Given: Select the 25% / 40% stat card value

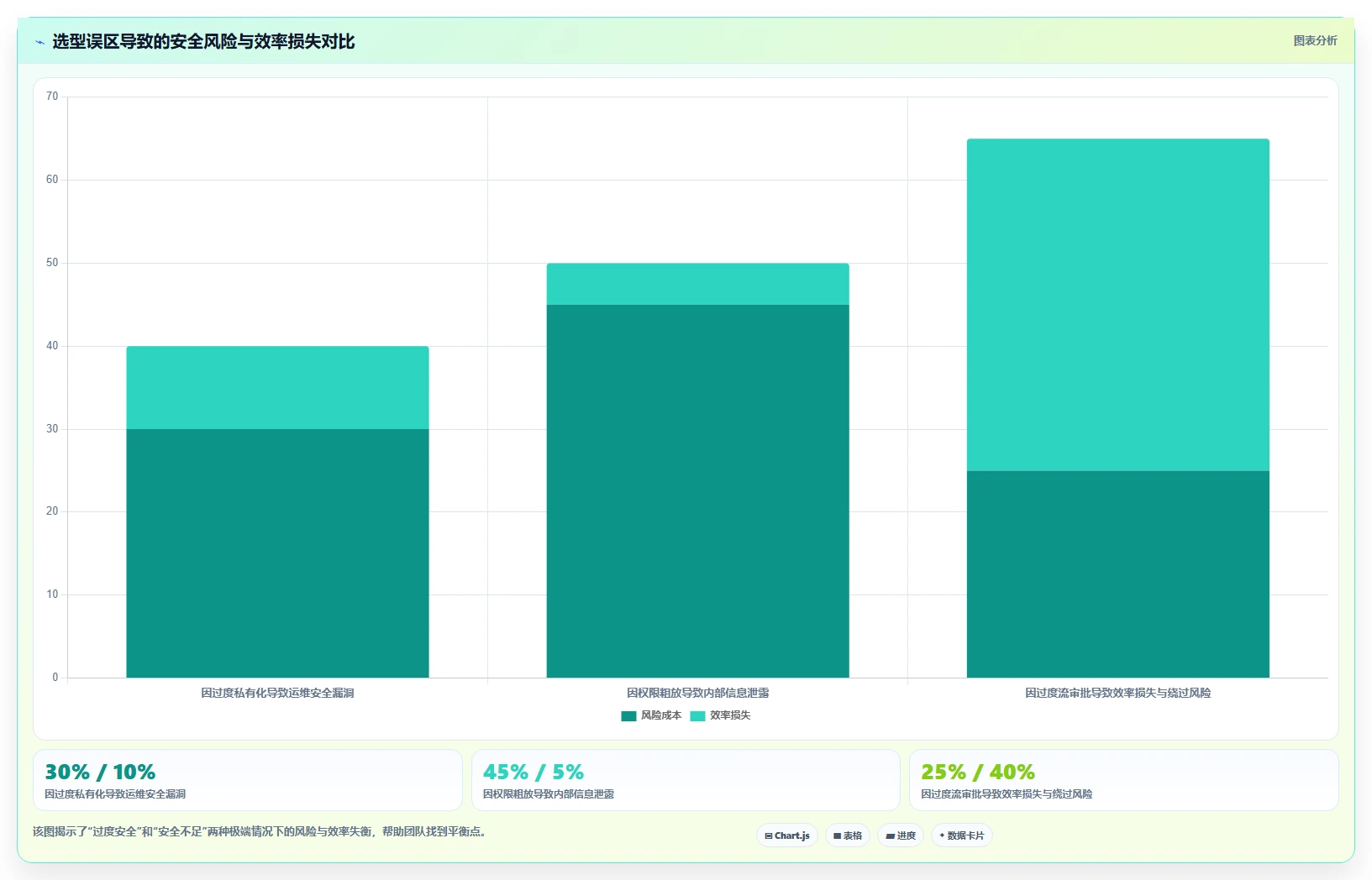Looking at the screenshot, I should pyautogui.click(x=978, y=772).
